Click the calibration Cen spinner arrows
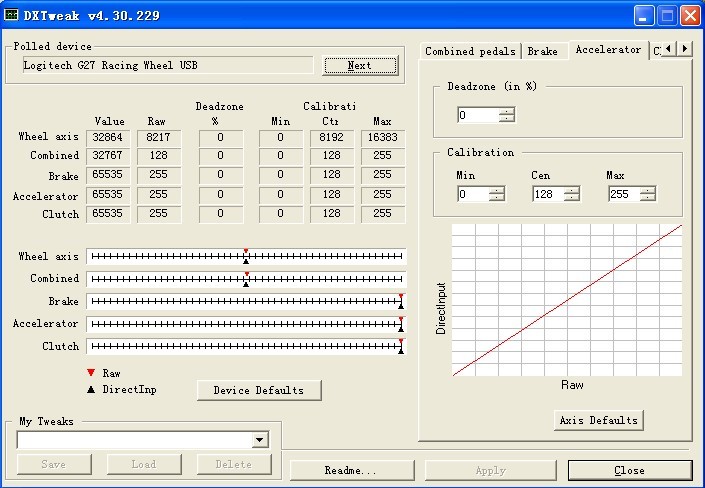The image size is (705, 488). (x=572, y=194)
